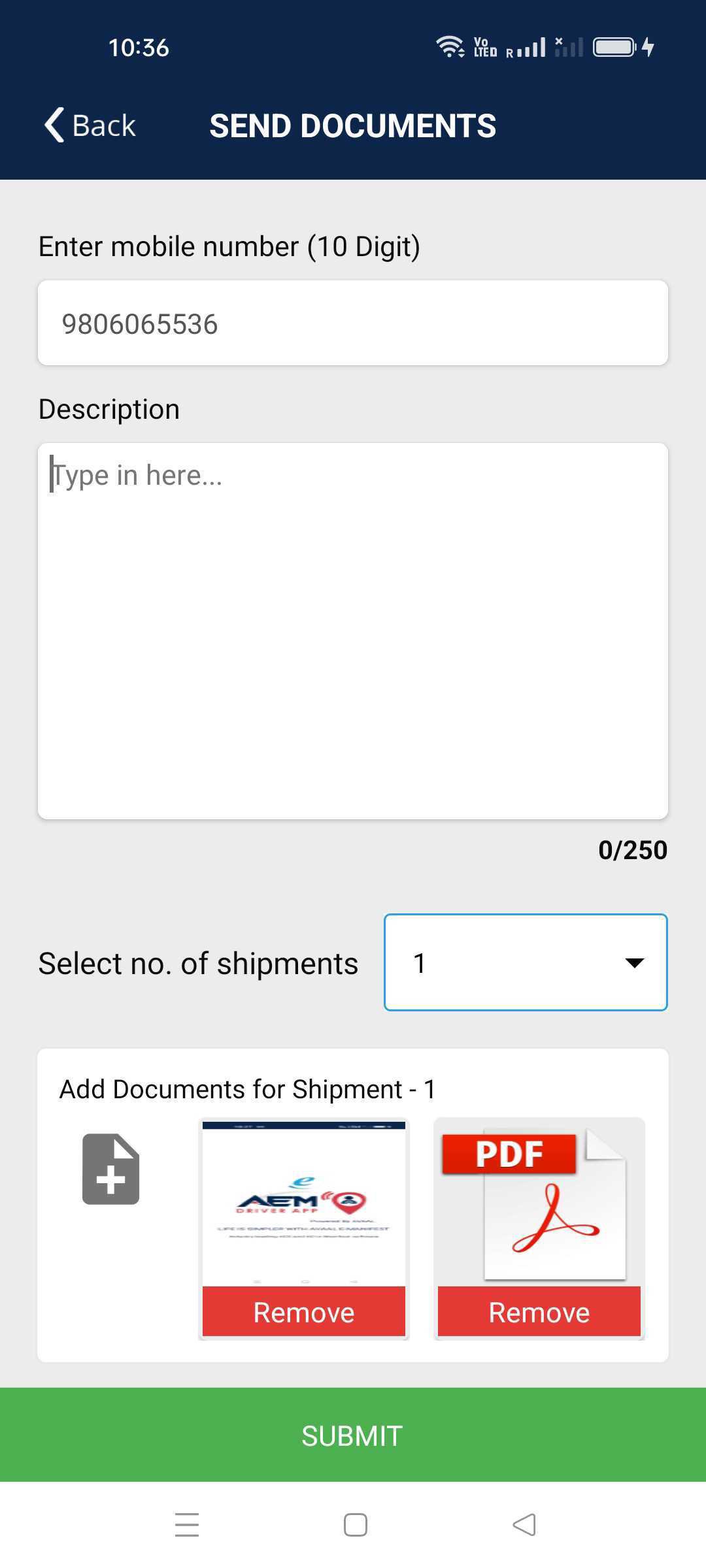Tap the add document plus icon
706x1568 pixels.
(110, 1169)
